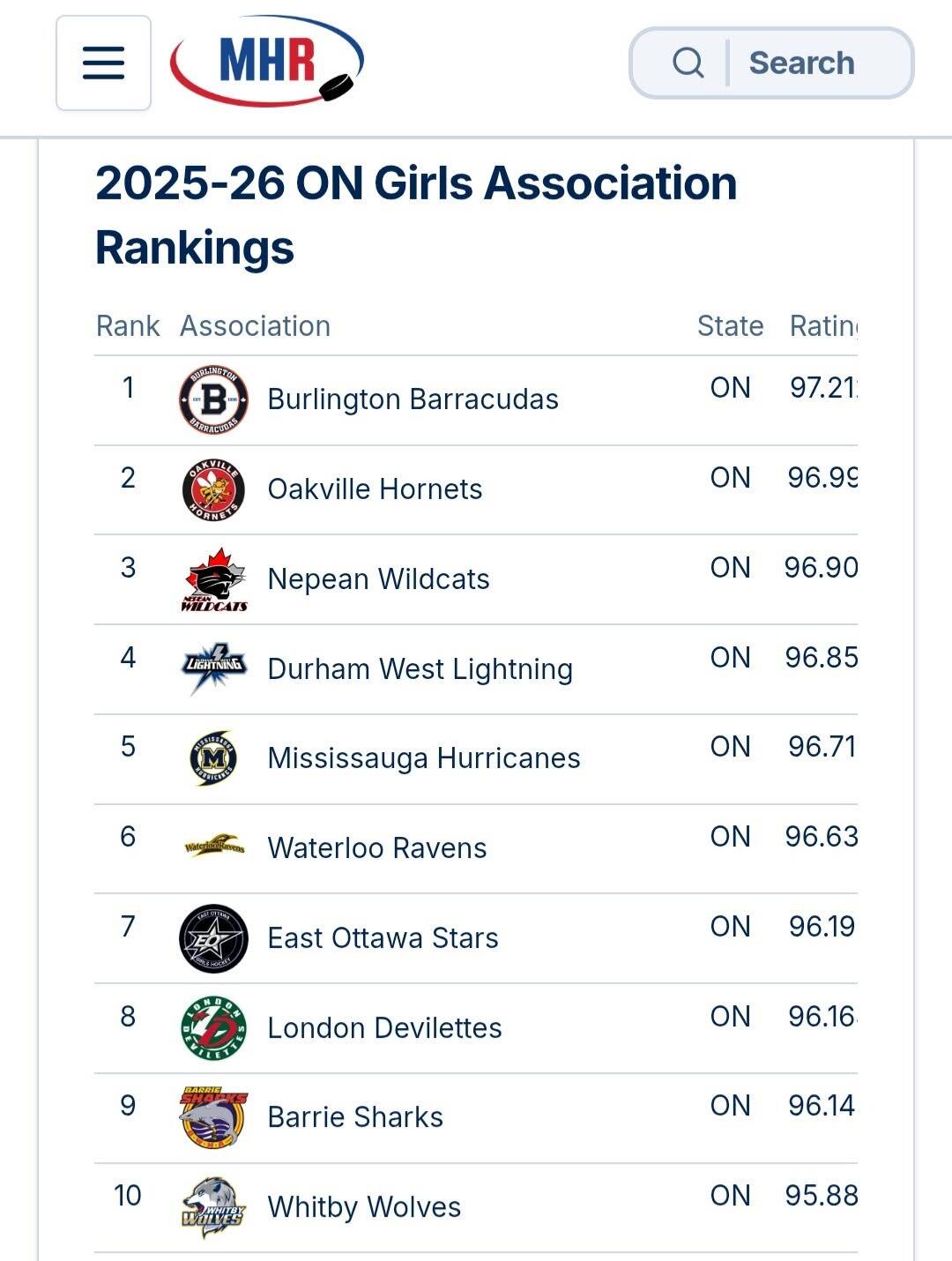Click the Barrie Sharks logo

[x=213, y=1117]
